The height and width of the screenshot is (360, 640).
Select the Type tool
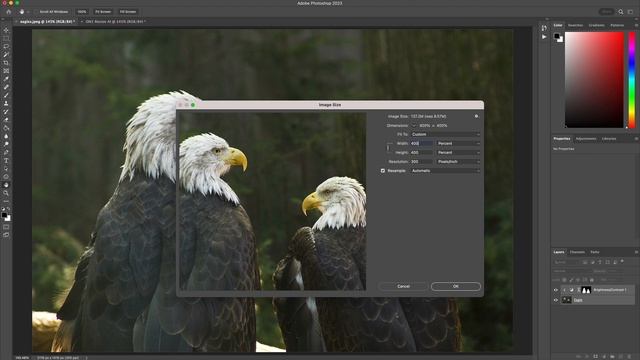[x=6, y=160]
